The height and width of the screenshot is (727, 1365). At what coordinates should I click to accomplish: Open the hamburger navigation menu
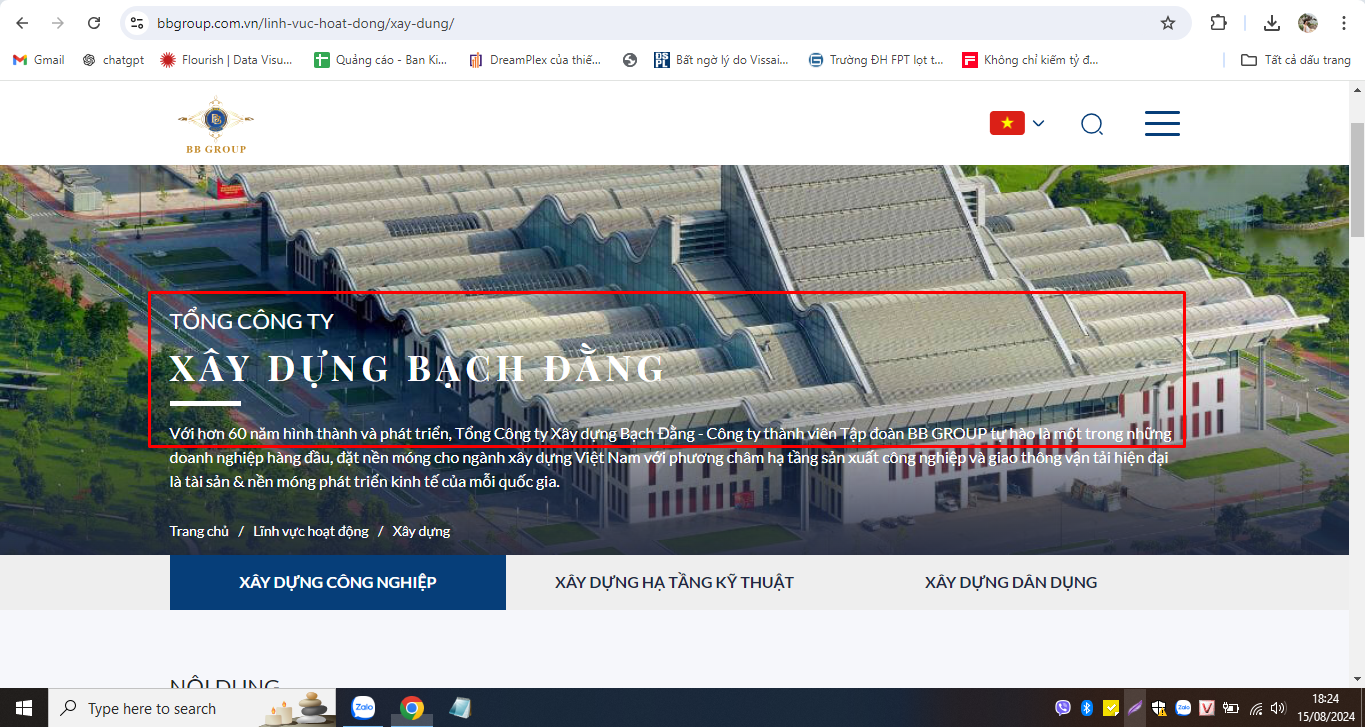coord(1162,123)
